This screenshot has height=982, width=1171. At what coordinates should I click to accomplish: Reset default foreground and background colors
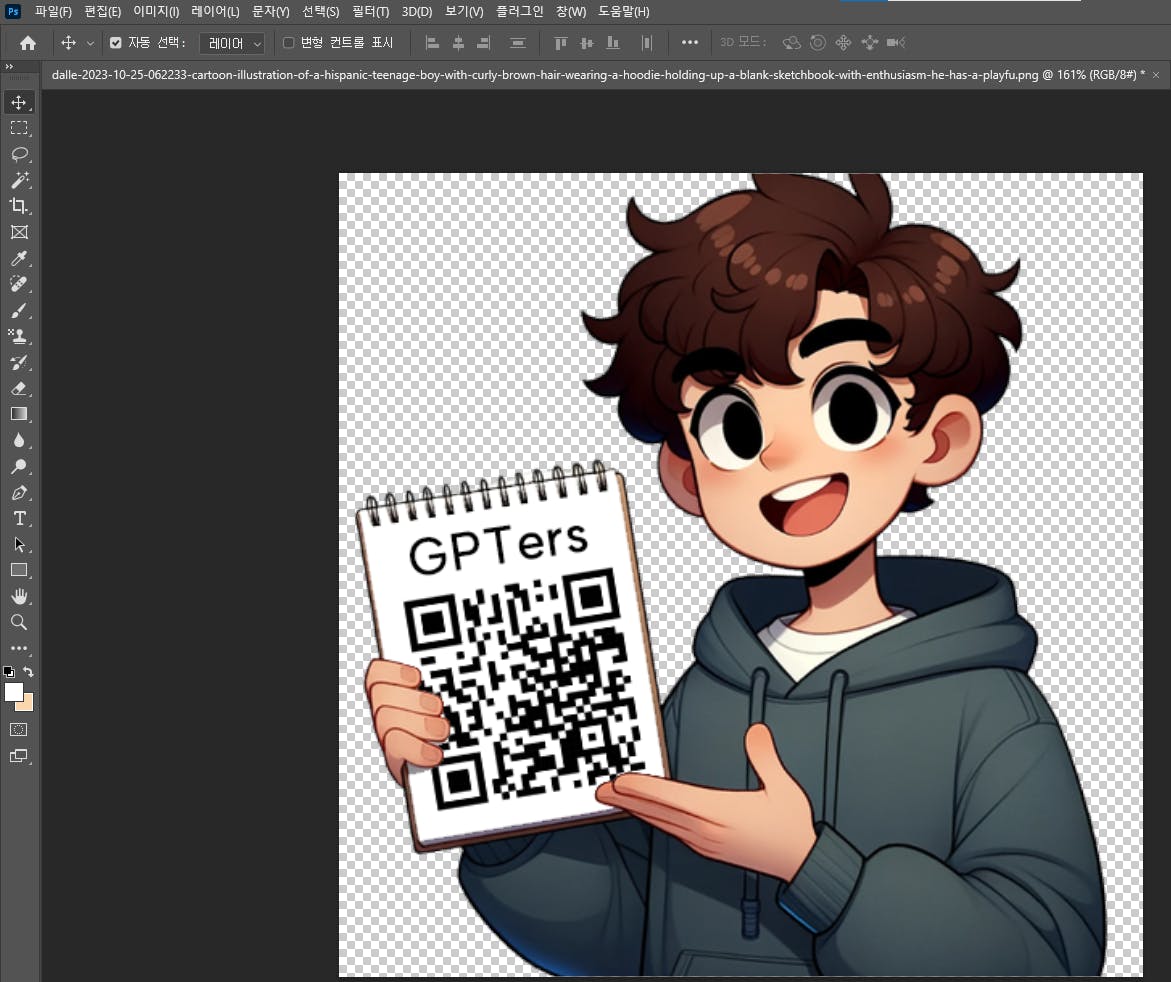click(9, 671)
